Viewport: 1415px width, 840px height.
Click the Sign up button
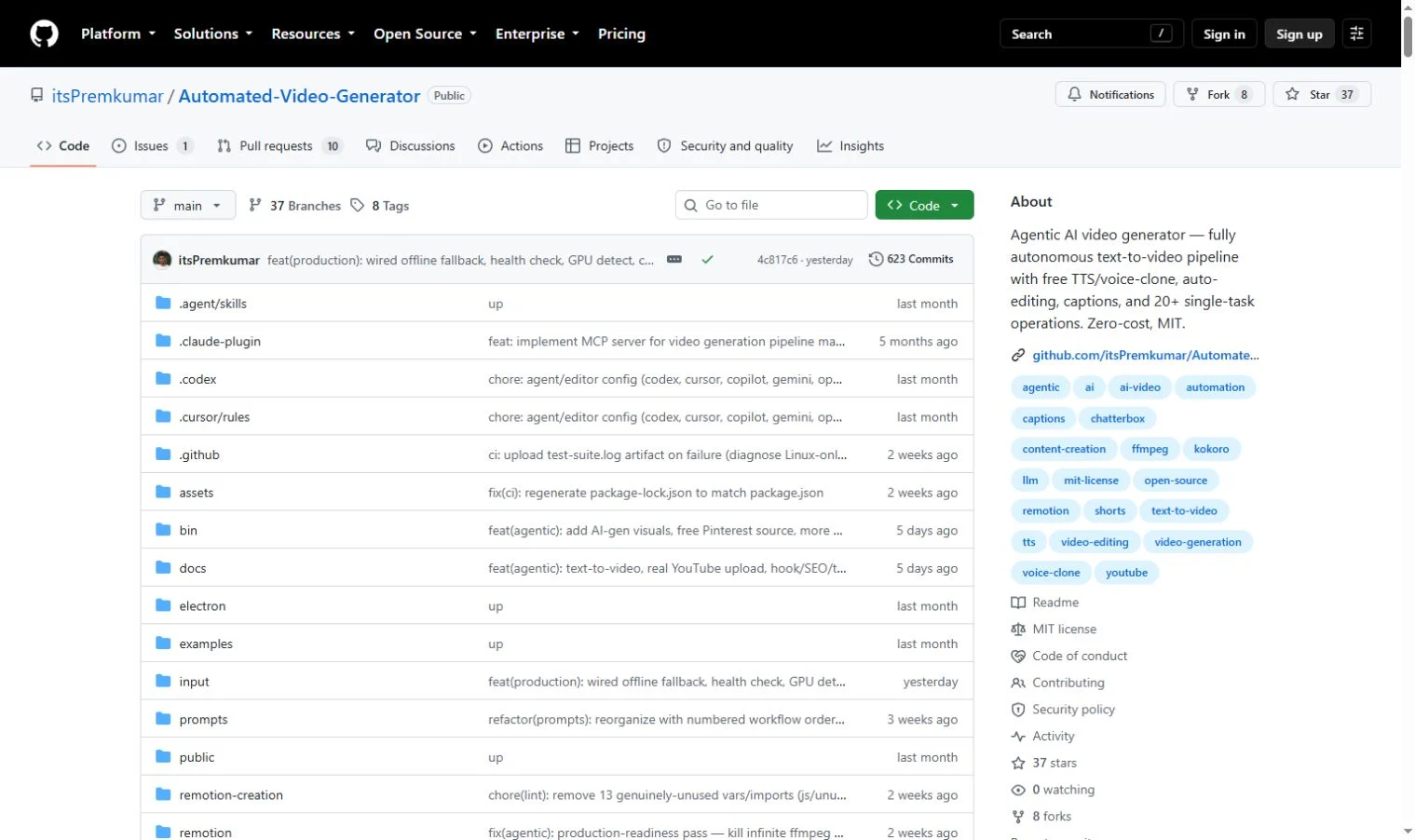tap(1299, 34)
